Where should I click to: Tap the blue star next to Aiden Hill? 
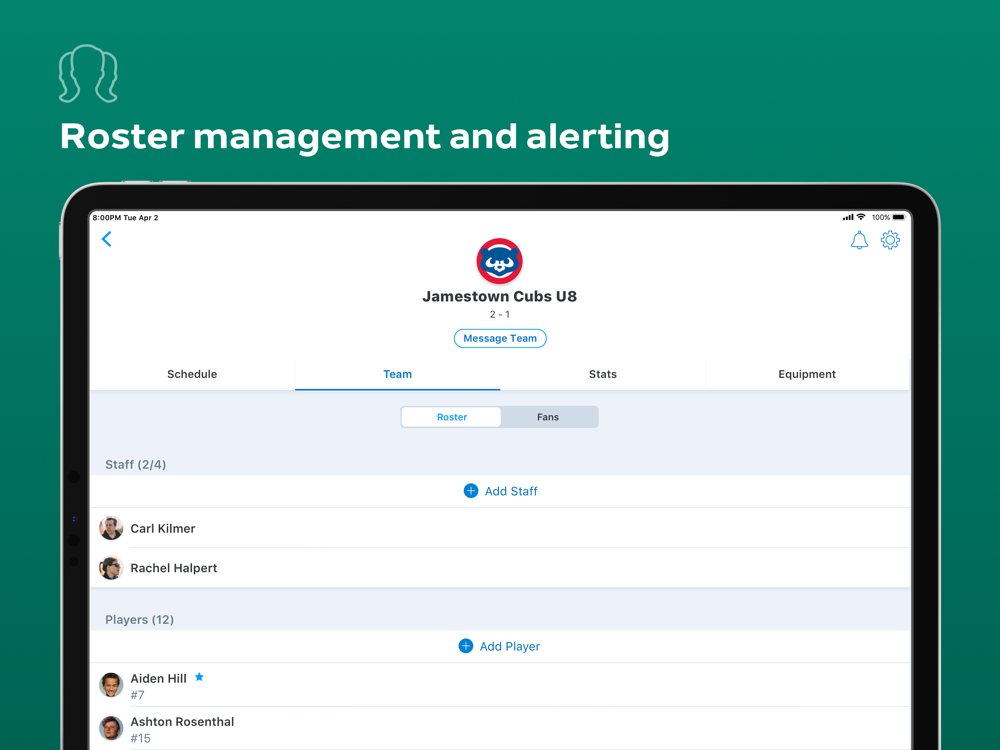point(199,677)
